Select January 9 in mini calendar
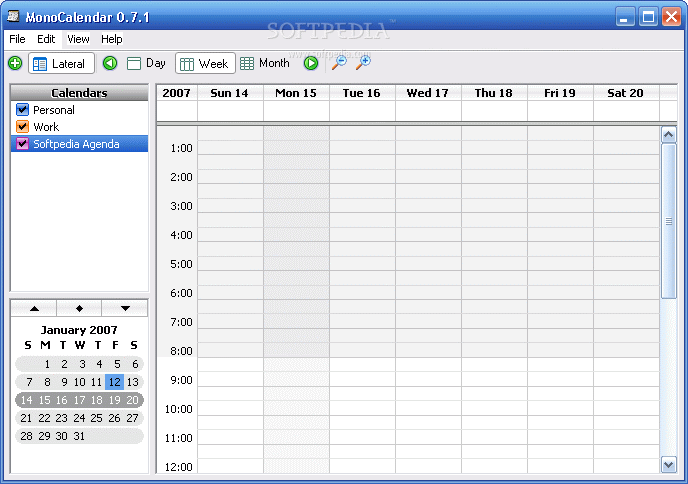This screenshot has width=688, height=484. [64, 382]
